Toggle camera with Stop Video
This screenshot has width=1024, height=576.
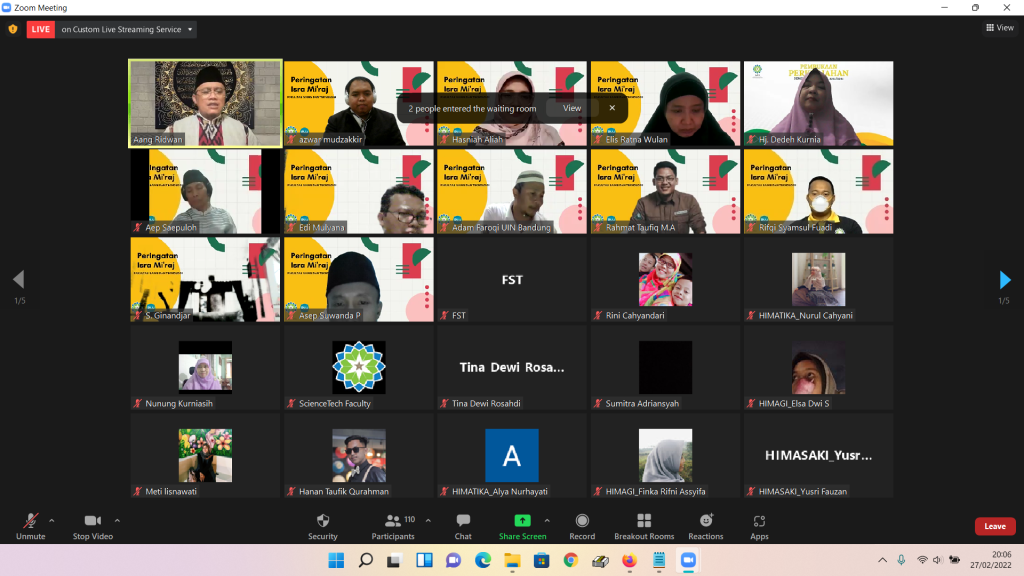click(x=93, y=522)
